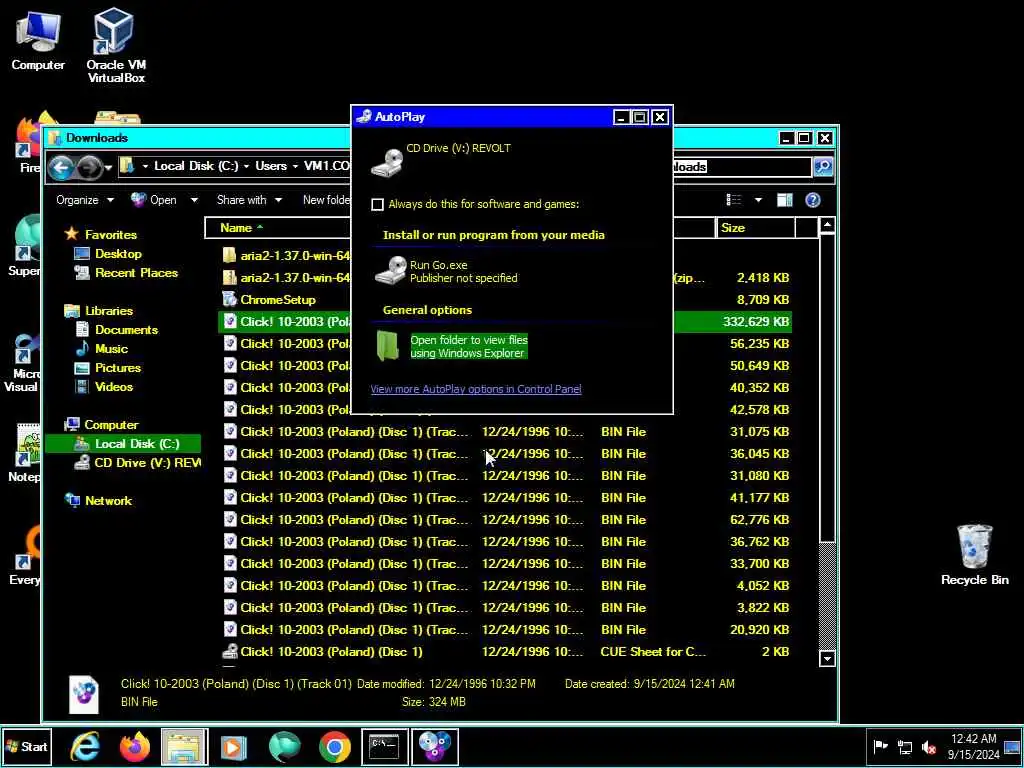
Task: Open the Start menu
Action: pyautogui.click(x=26, y=746)
